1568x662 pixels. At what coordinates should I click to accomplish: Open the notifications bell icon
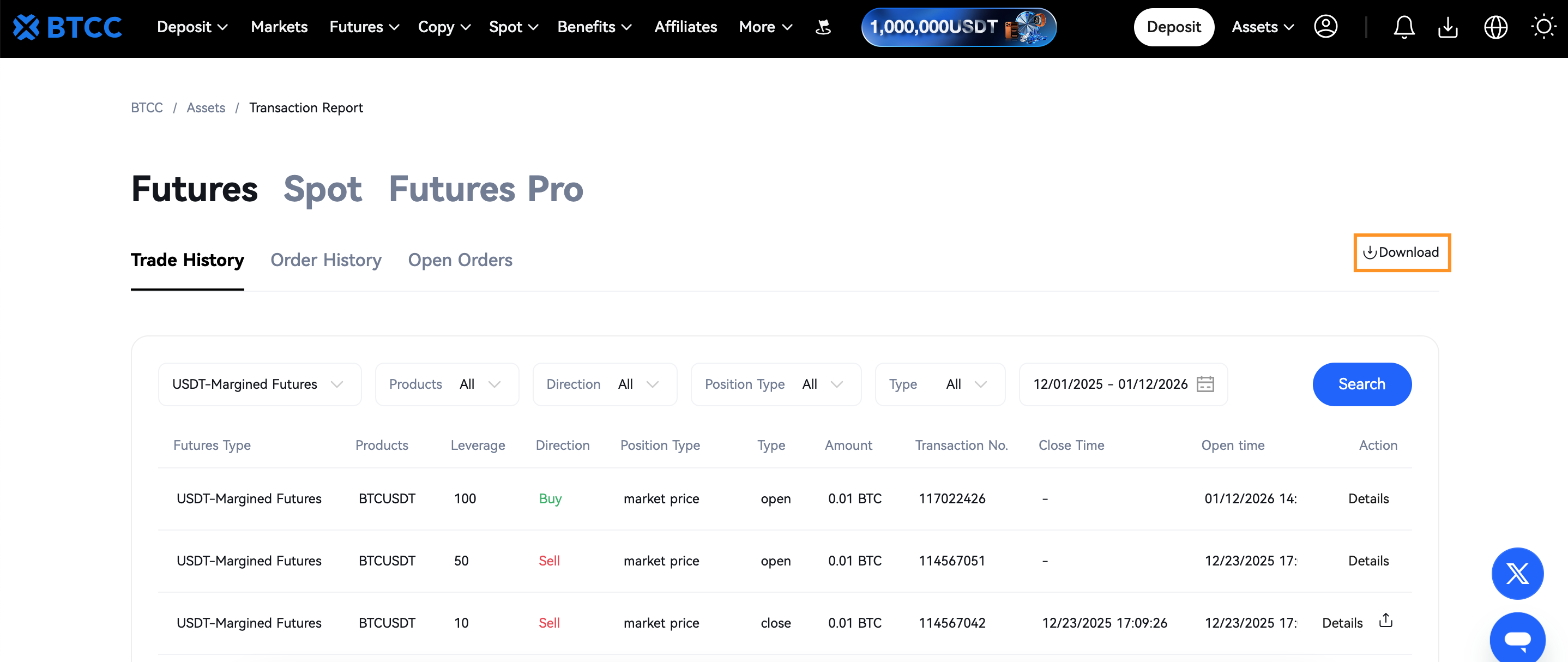click(1404, 27)
